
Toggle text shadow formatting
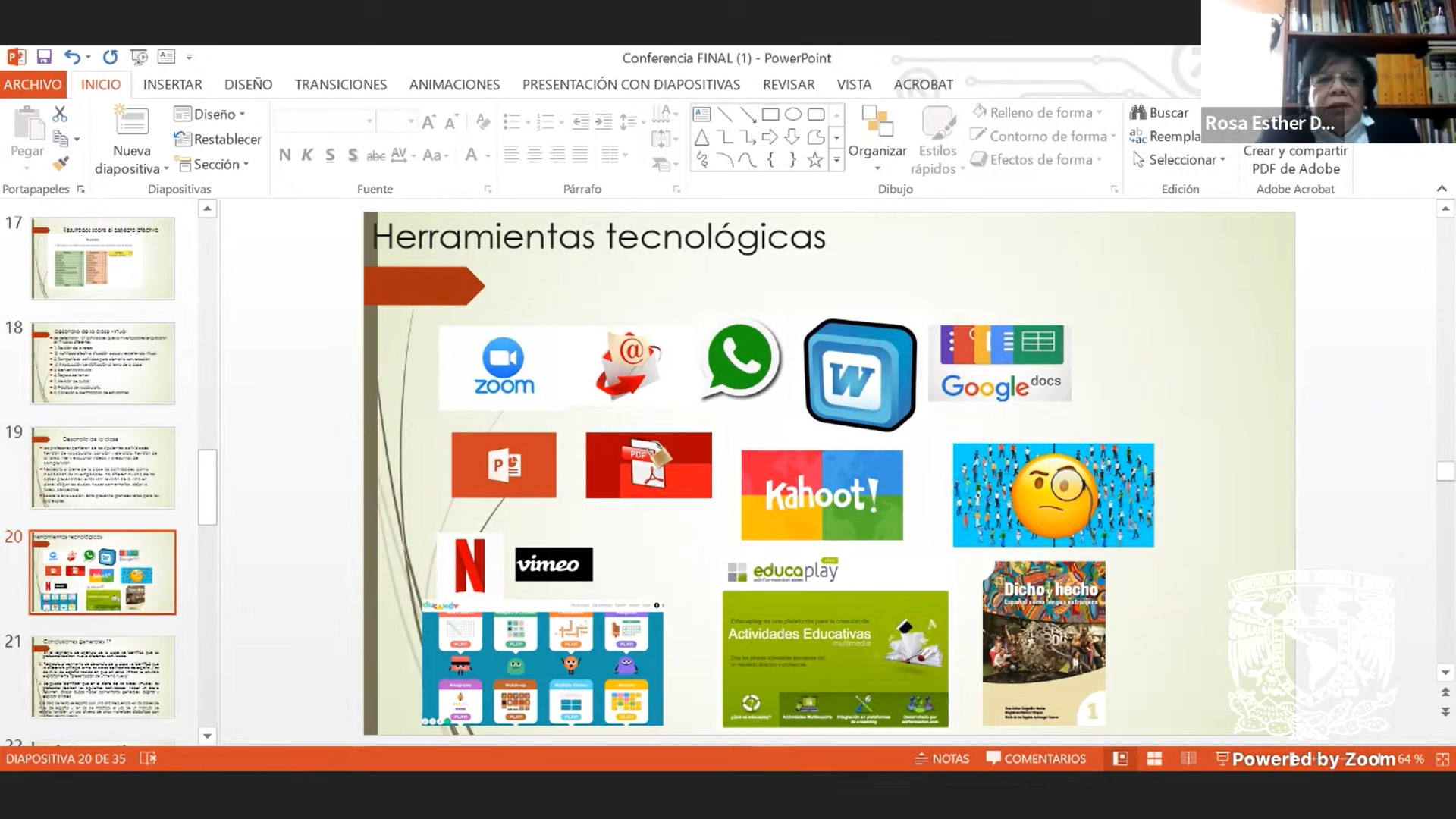(353, 155)
